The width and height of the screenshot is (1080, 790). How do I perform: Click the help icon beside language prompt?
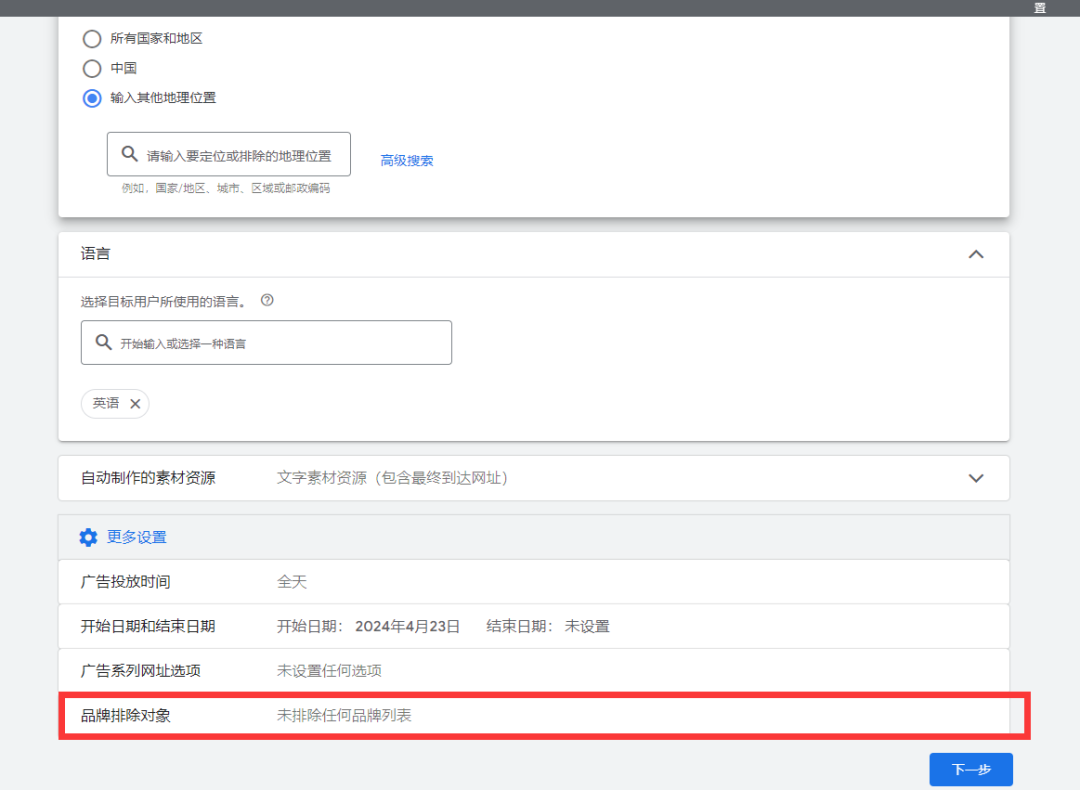point(267,300)
